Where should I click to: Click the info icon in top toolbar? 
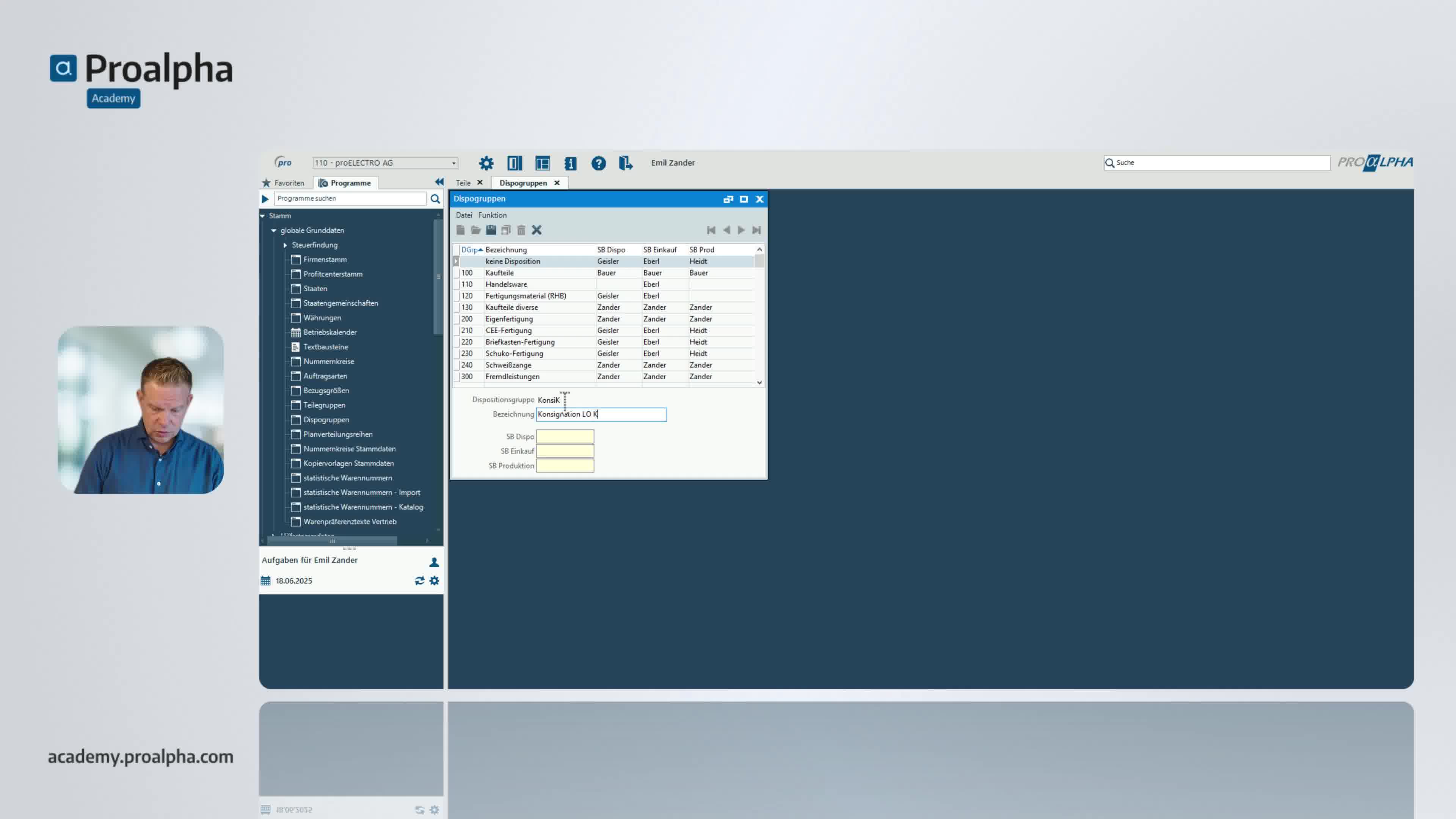point(570,163)
